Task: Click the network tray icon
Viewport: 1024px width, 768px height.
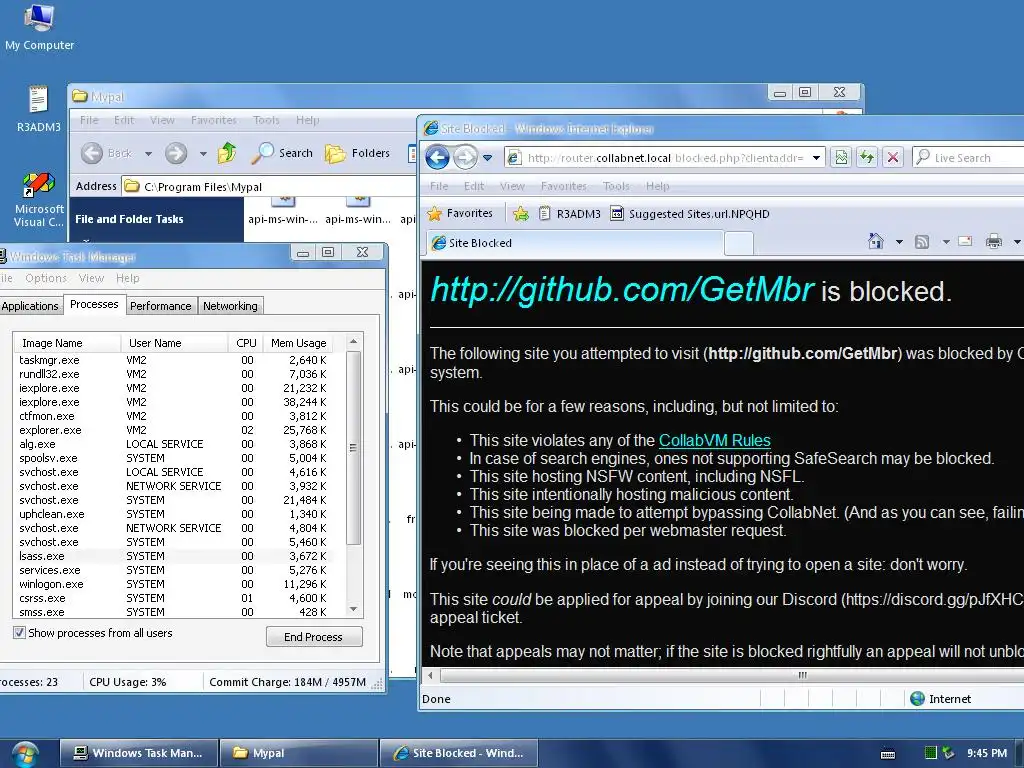Action: (948, 753)
